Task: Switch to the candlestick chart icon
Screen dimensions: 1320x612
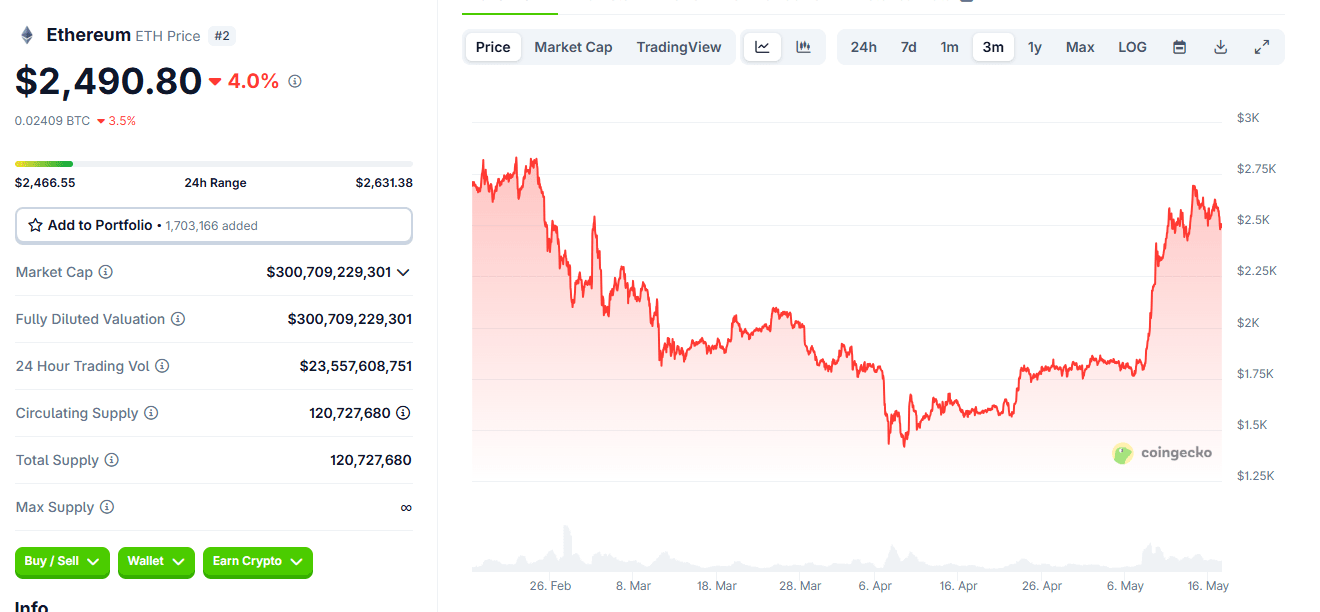Action: pyautogui.click(x=802, y=46)
